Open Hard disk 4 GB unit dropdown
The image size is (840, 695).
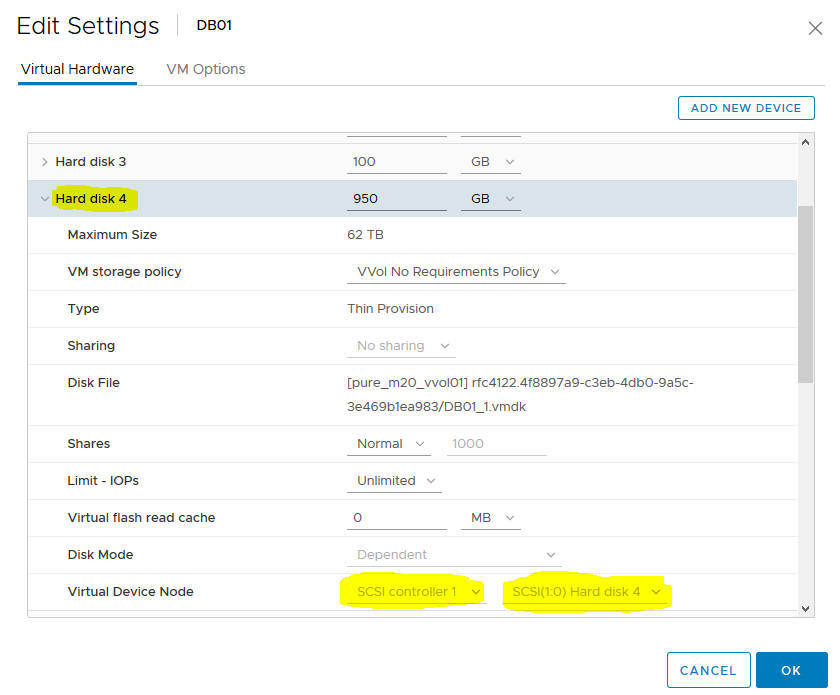(x=490, y=199)
